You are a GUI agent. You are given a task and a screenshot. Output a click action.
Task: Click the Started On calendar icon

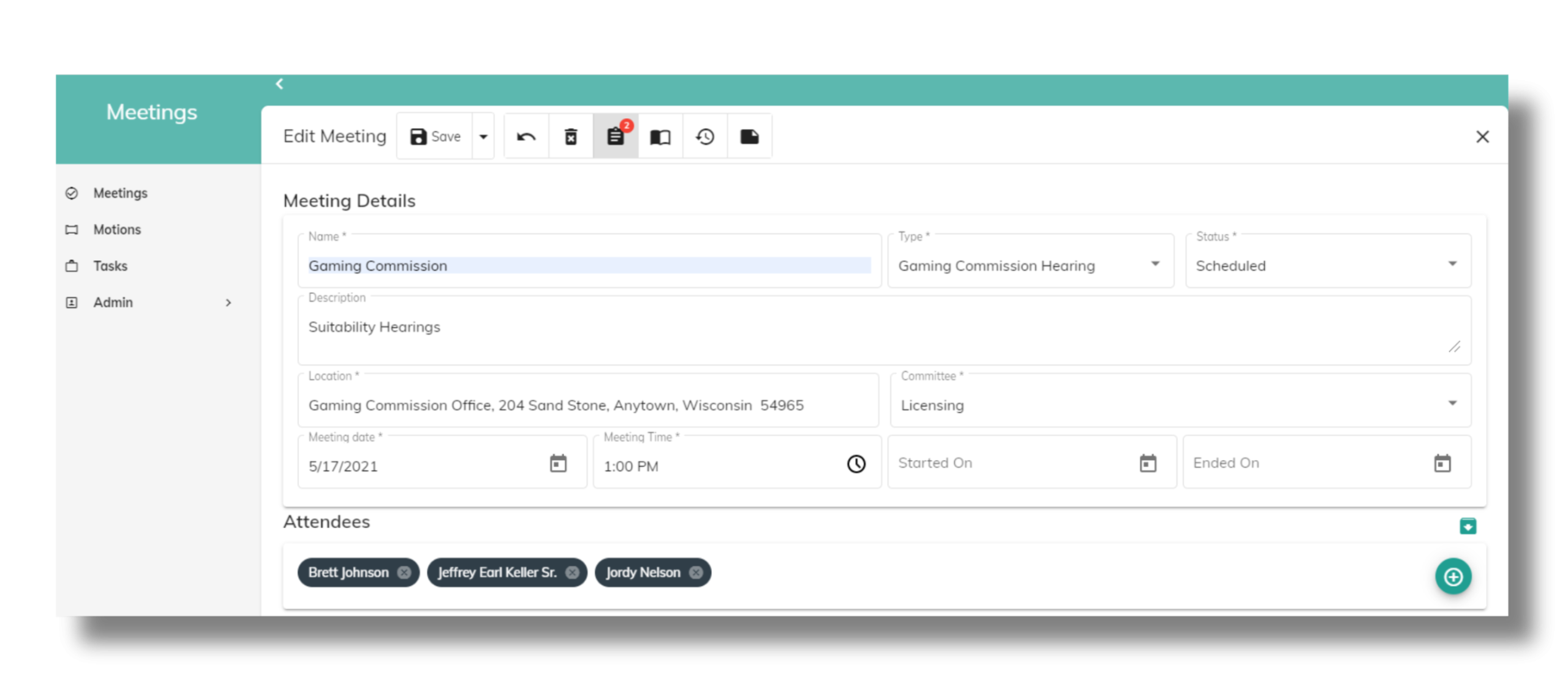tap(1148, 464)
